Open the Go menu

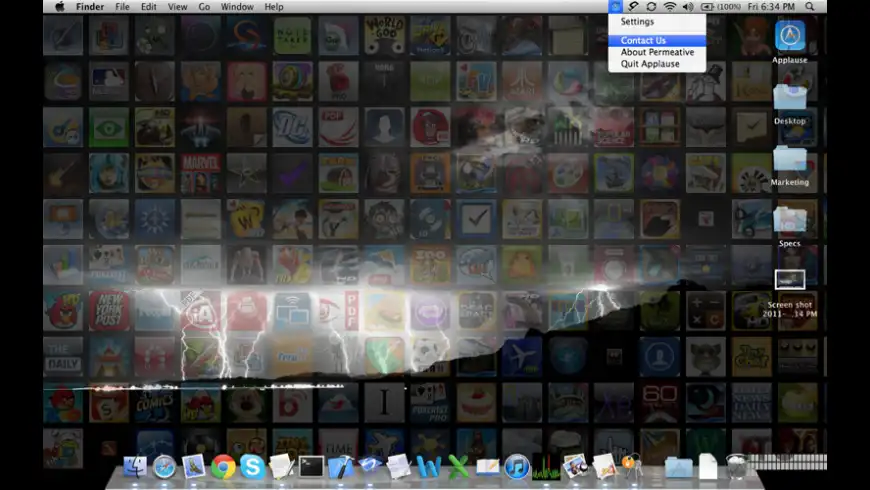[x=204, y=7]
